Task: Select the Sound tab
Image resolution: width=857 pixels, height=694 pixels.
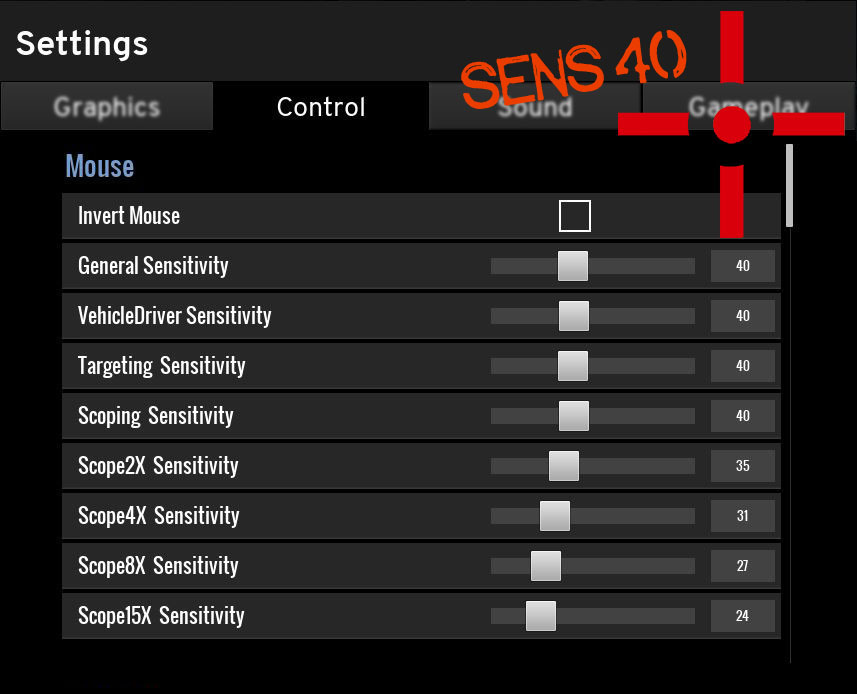Action: [x=535, y=106]
